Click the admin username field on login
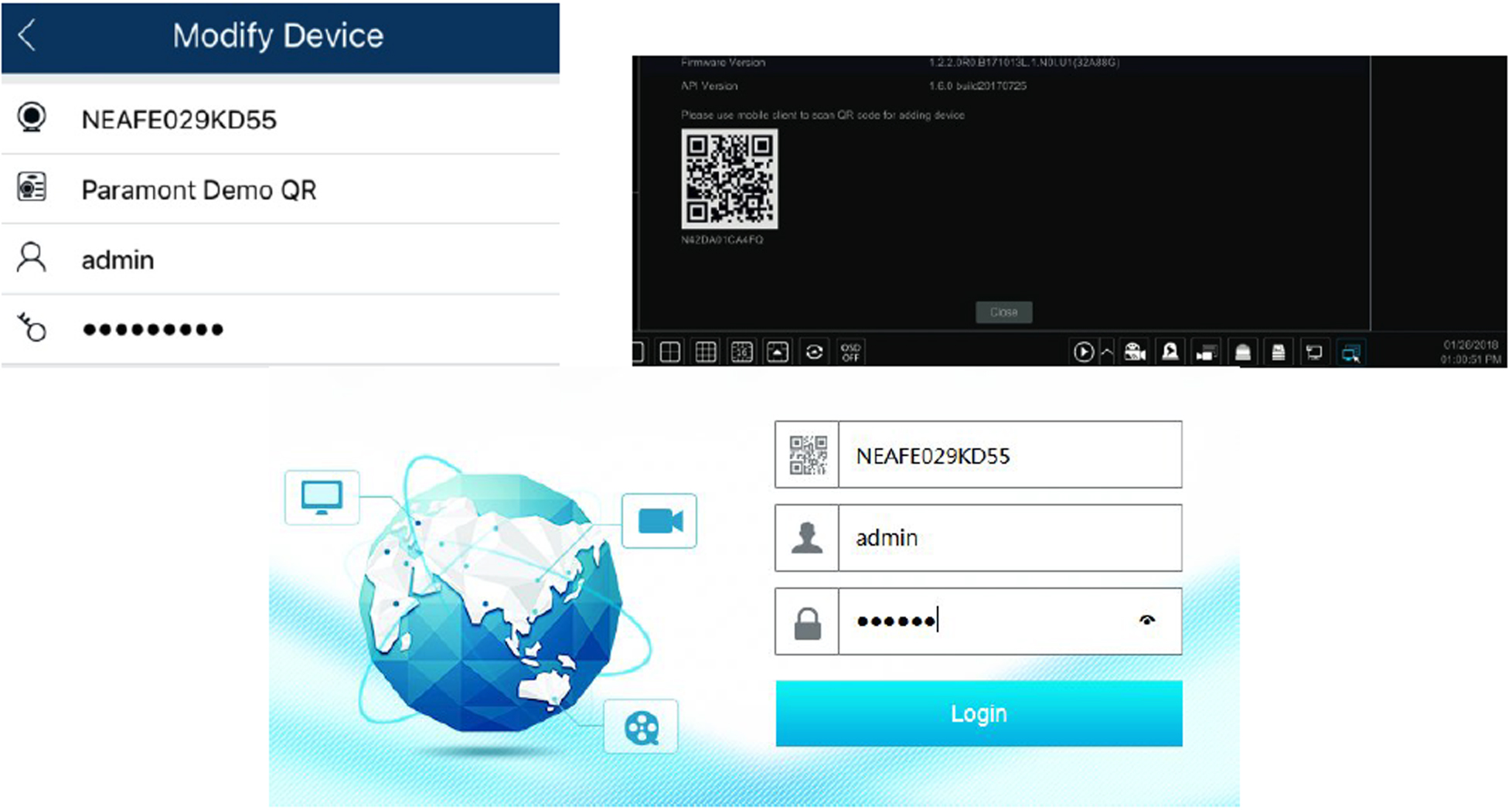This screenshot has height=810, width=1512. pos(1009,538)
